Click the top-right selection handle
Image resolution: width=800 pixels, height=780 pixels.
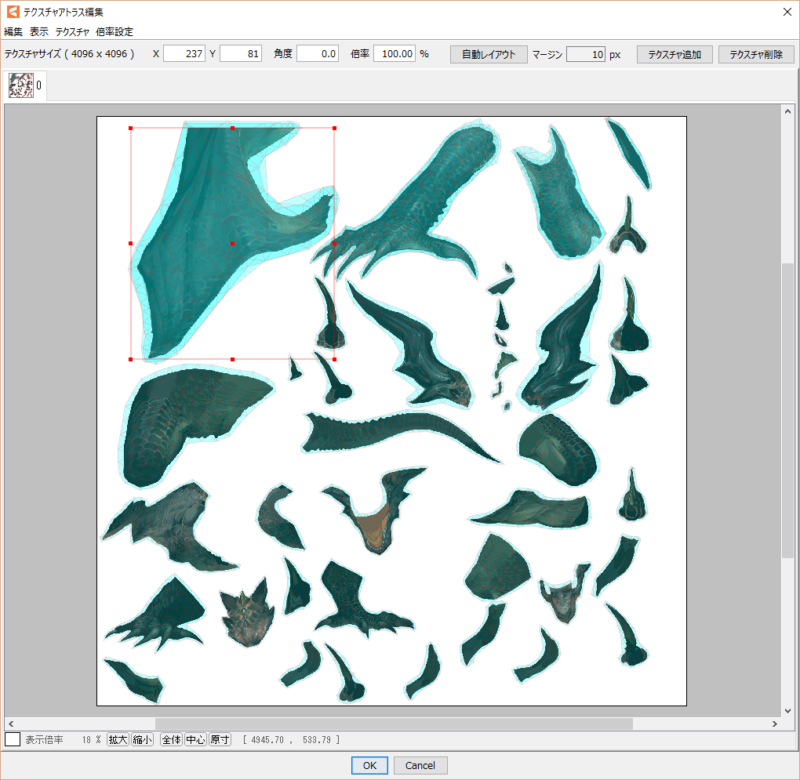tap(334, 128)
